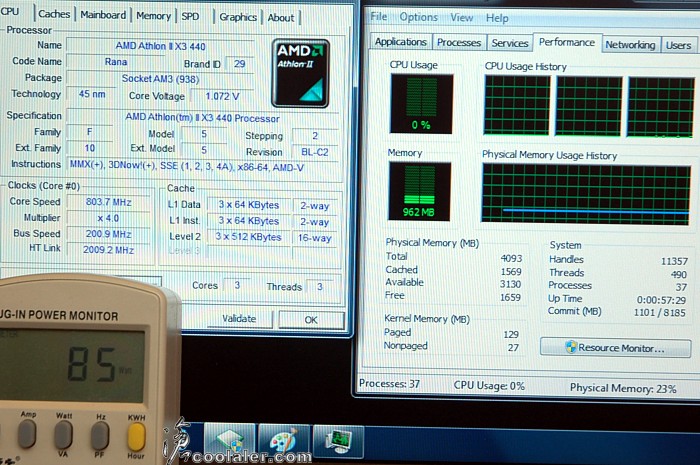700x465 pixels.
Task: Click the status bar 'CPU Usage: 0%'
Action: (489, 386)
